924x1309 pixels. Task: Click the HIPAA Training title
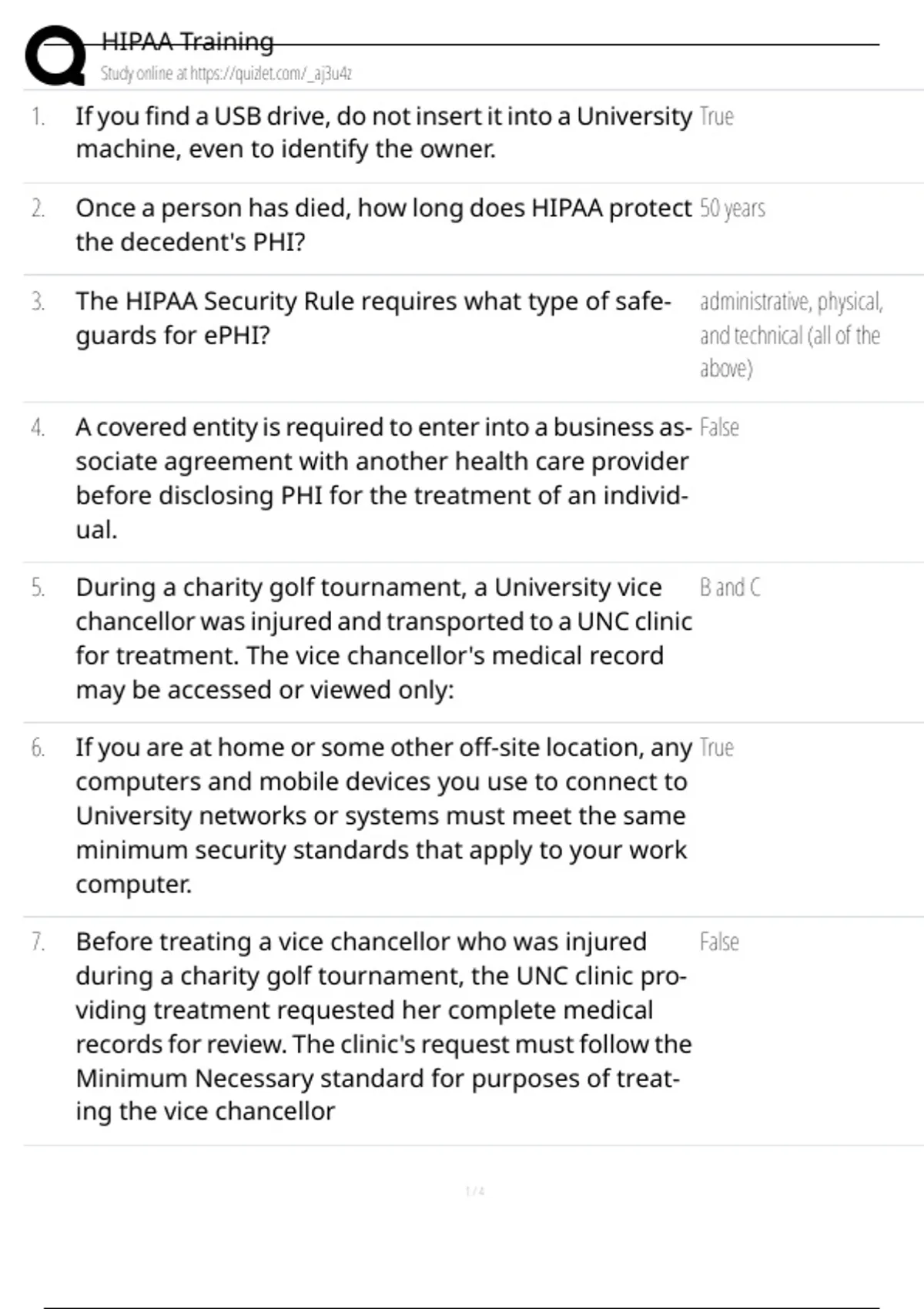187,42
